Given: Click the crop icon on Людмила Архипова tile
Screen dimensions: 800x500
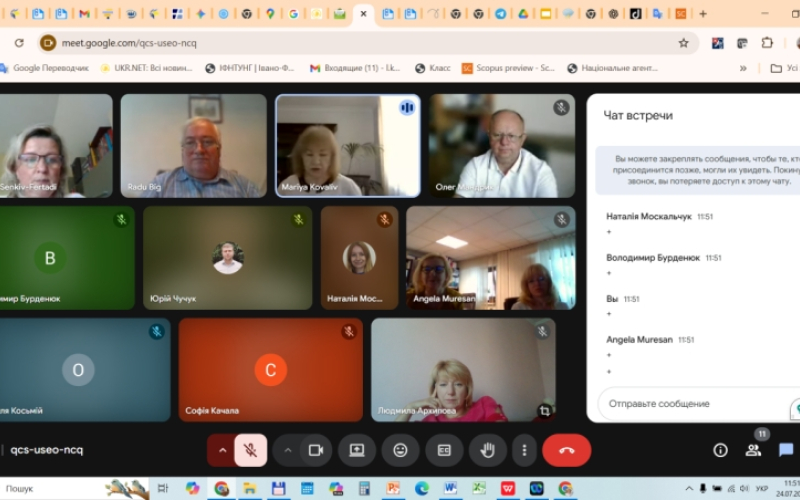Looking at the screenshot, I should (x=544, y=411).
